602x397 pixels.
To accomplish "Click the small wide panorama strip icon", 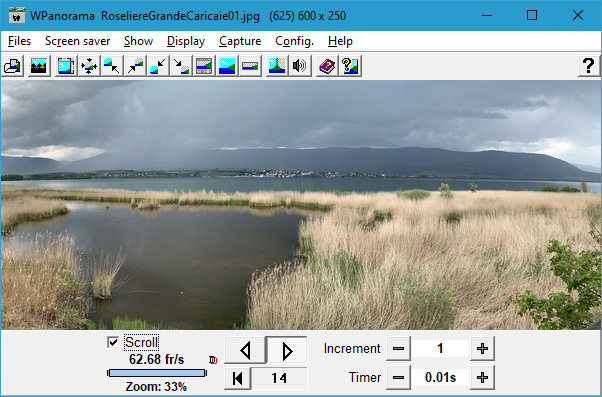I will pos(250,66).
